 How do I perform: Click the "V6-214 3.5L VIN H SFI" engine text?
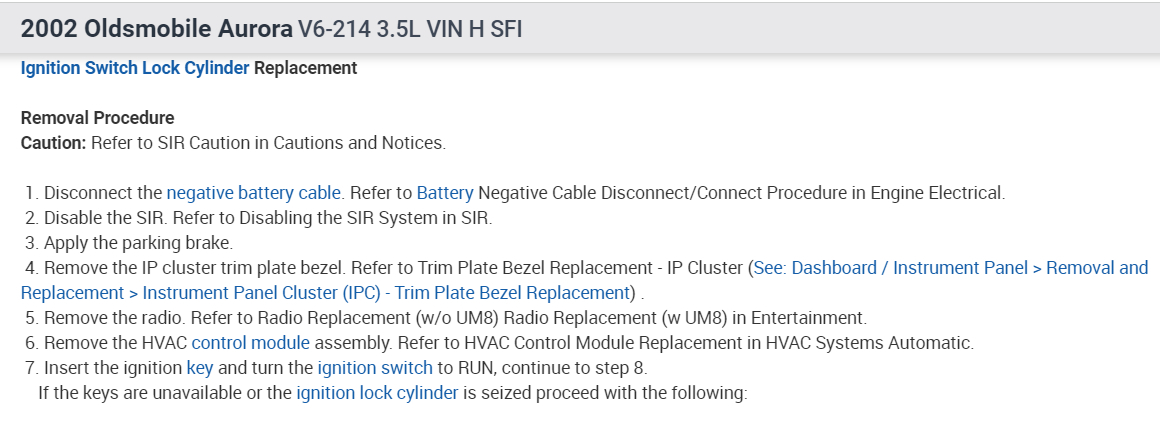pyautogui.click(x=410, y=30)
